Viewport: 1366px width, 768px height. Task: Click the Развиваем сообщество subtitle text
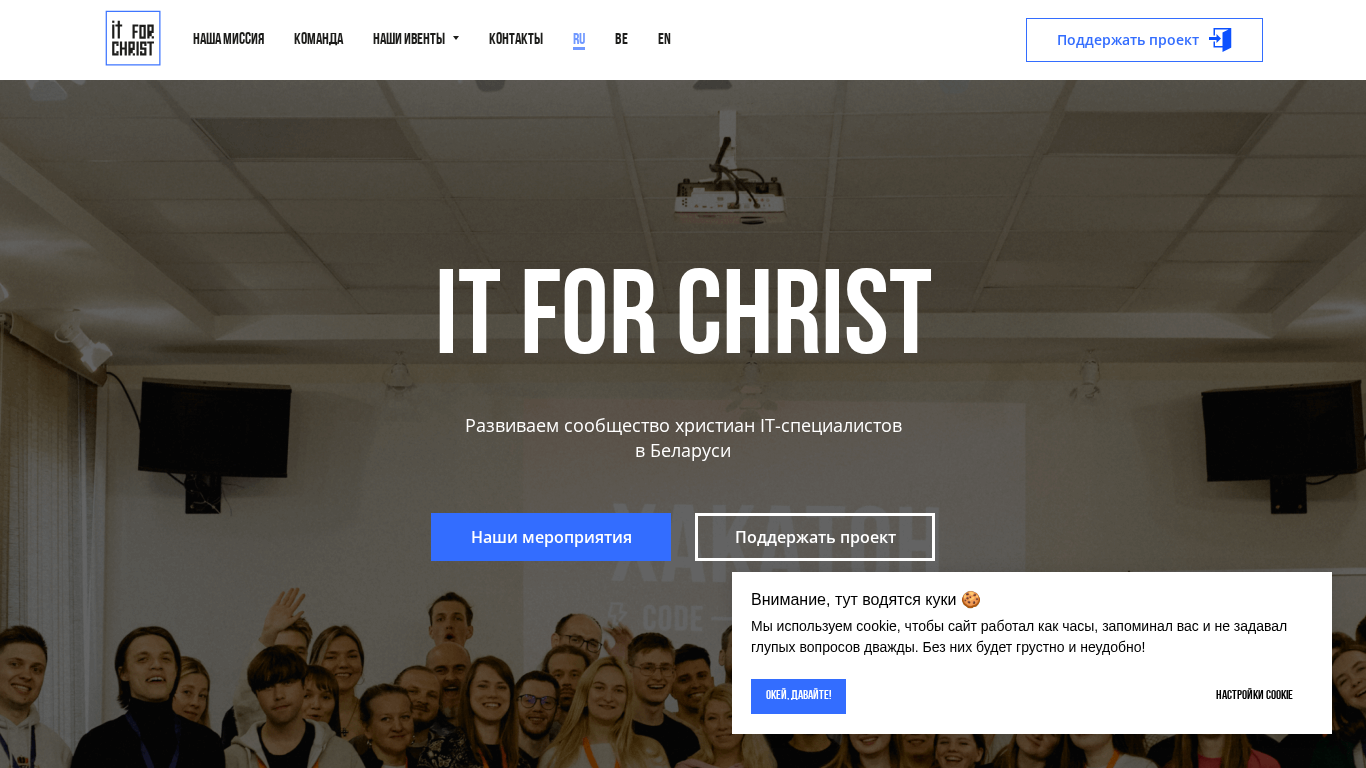pyautogui.click(x=683, y=438)
